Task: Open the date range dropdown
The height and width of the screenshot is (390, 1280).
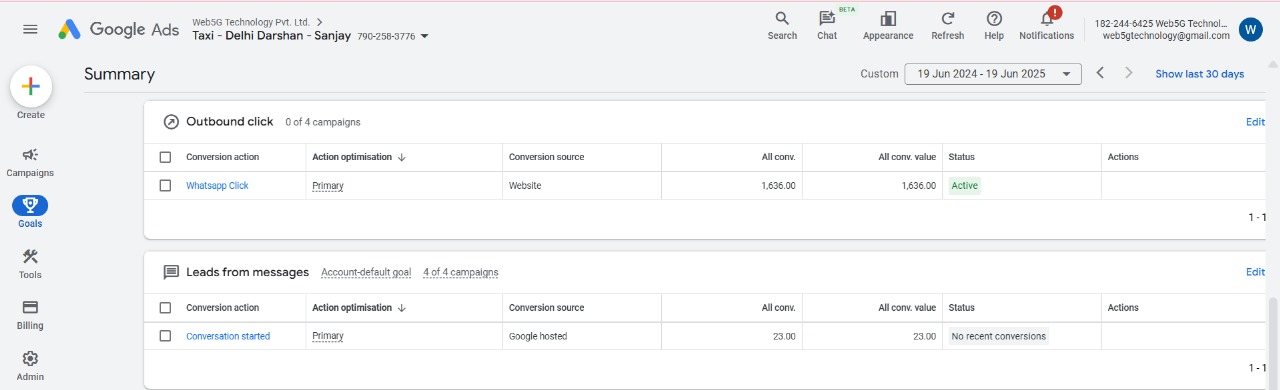Action: click(x=993, y=74)
